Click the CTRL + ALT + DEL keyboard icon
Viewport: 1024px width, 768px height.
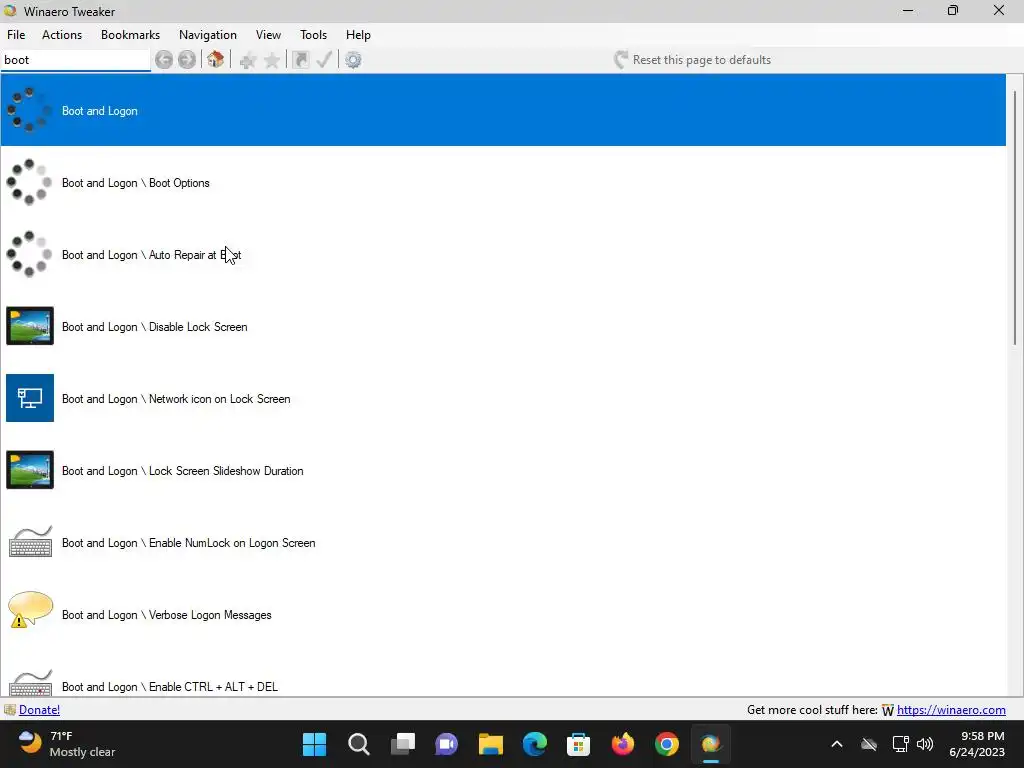tap(31, 683)
